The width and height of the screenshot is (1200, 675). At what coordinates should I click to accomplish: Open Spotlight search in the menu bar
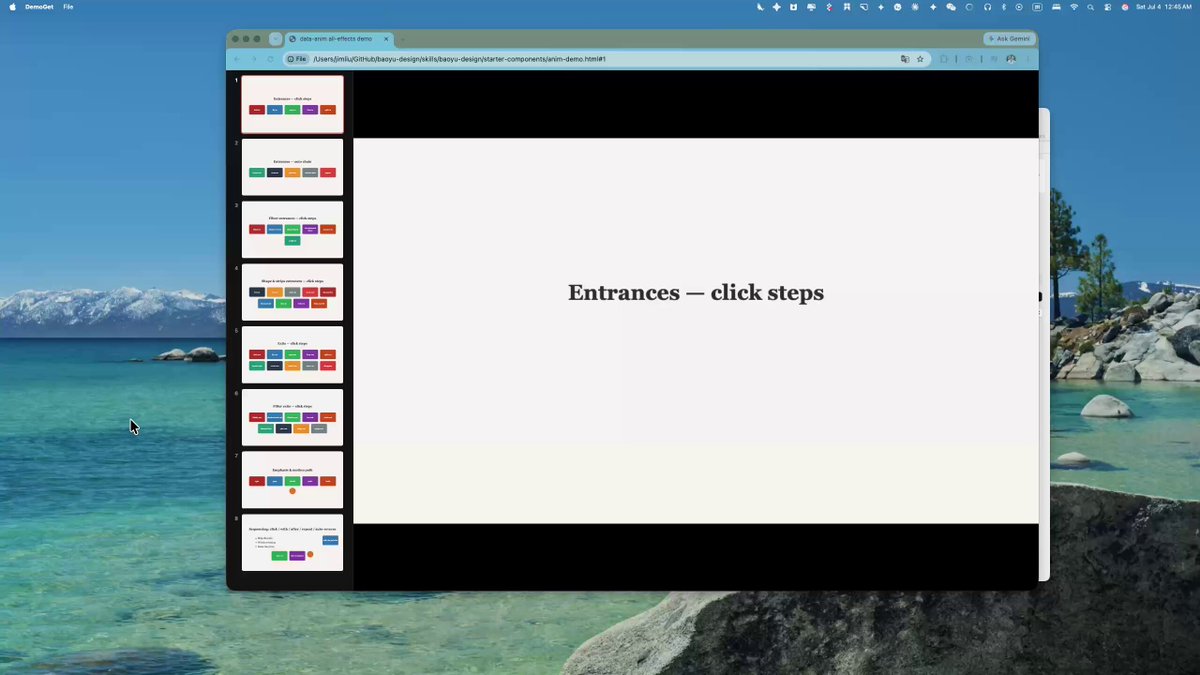click(1090, 7)
